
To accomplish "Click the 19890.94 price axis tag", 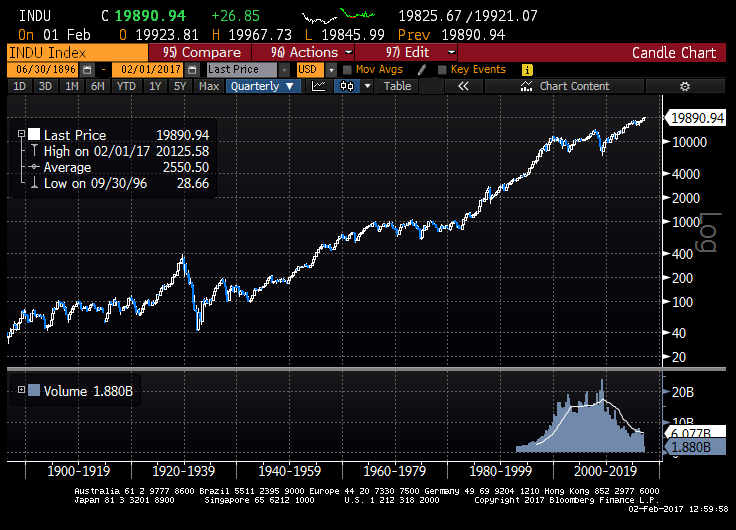I will click(x=695, y=118).
